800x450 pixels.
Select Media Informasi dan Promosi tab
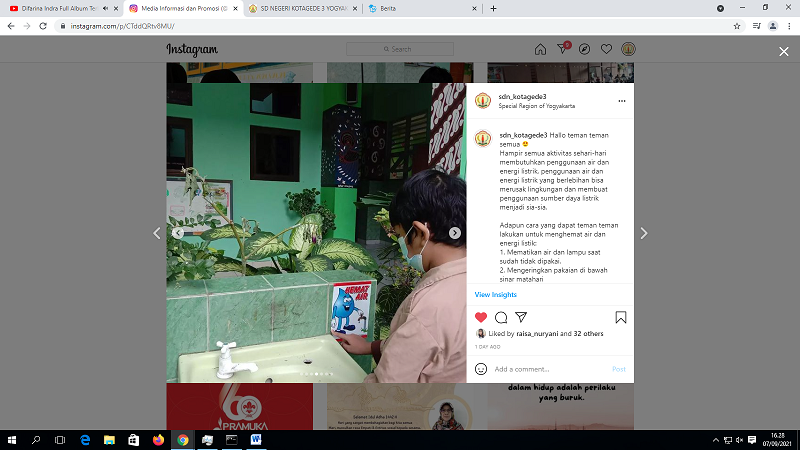(x=184, y=8)
